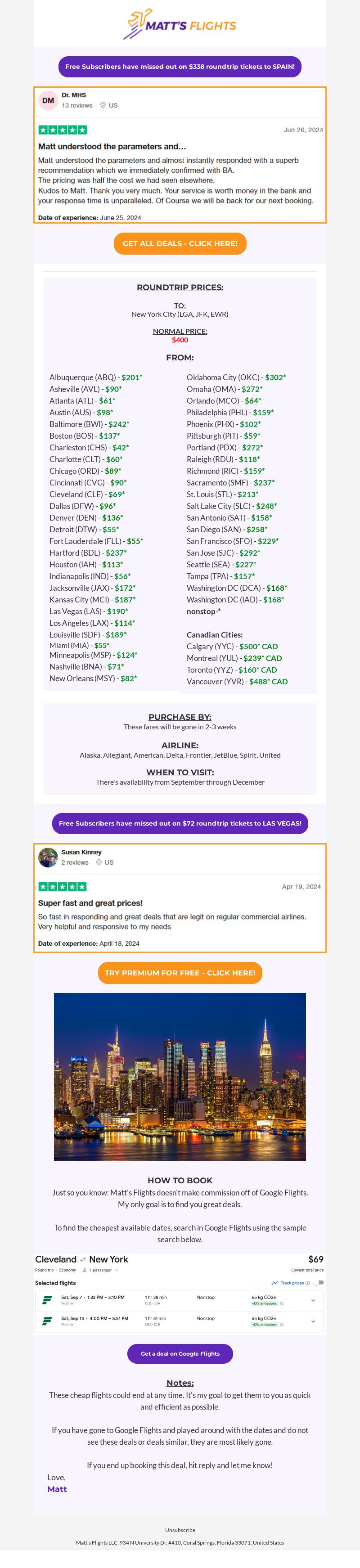Expand the Sat, Sep 7 flight details chevron
The height and width of the screenshot is (1568, 360).
point(313,1300)
